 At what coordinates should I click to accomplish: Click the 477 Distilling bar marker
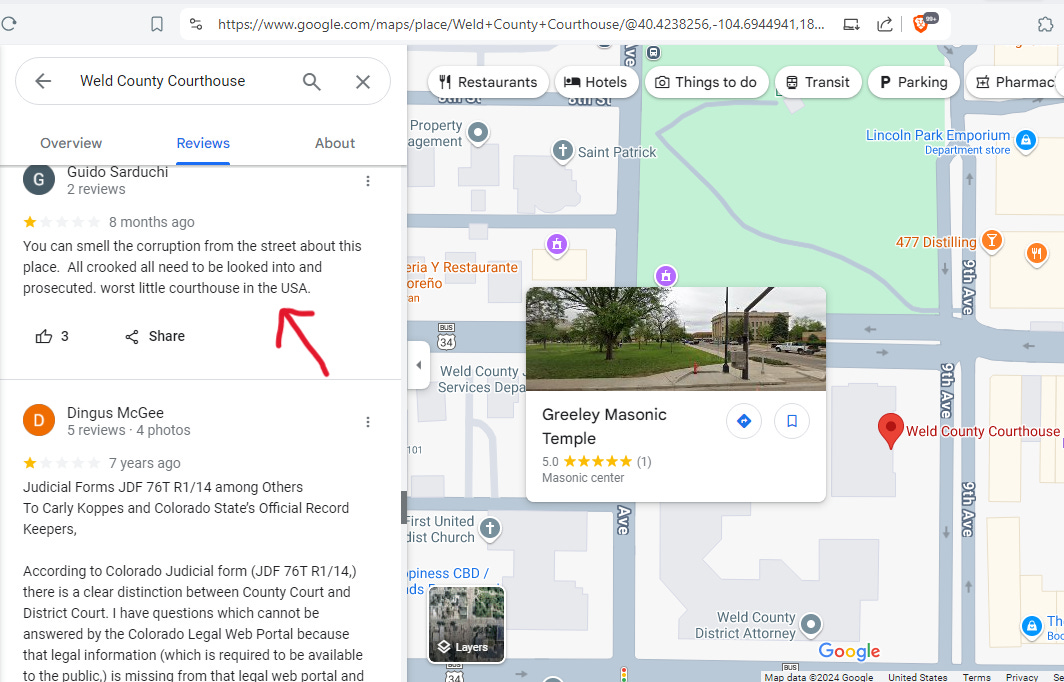pyautogui.click(x=992, y=240)
